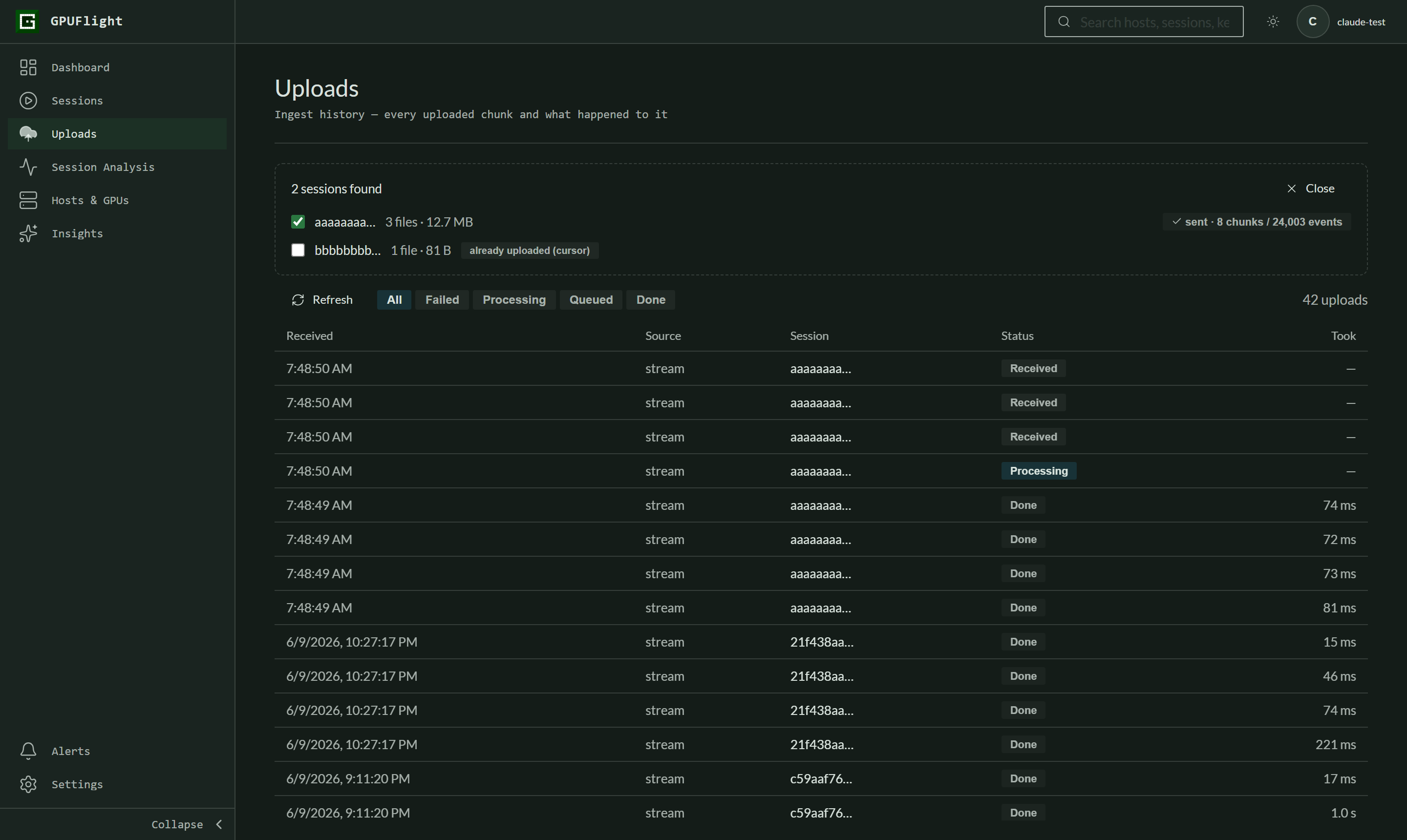Click the user avatar C
The height and width of the screenshot is (840, 1407).
click(1312, 21)
